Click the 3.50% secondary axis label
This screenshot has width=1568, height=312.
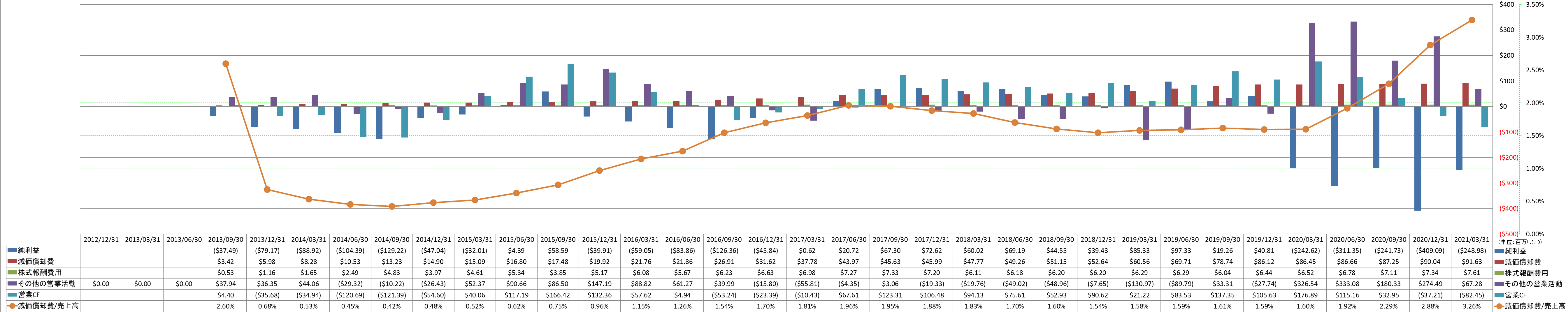pos(1535,4)
